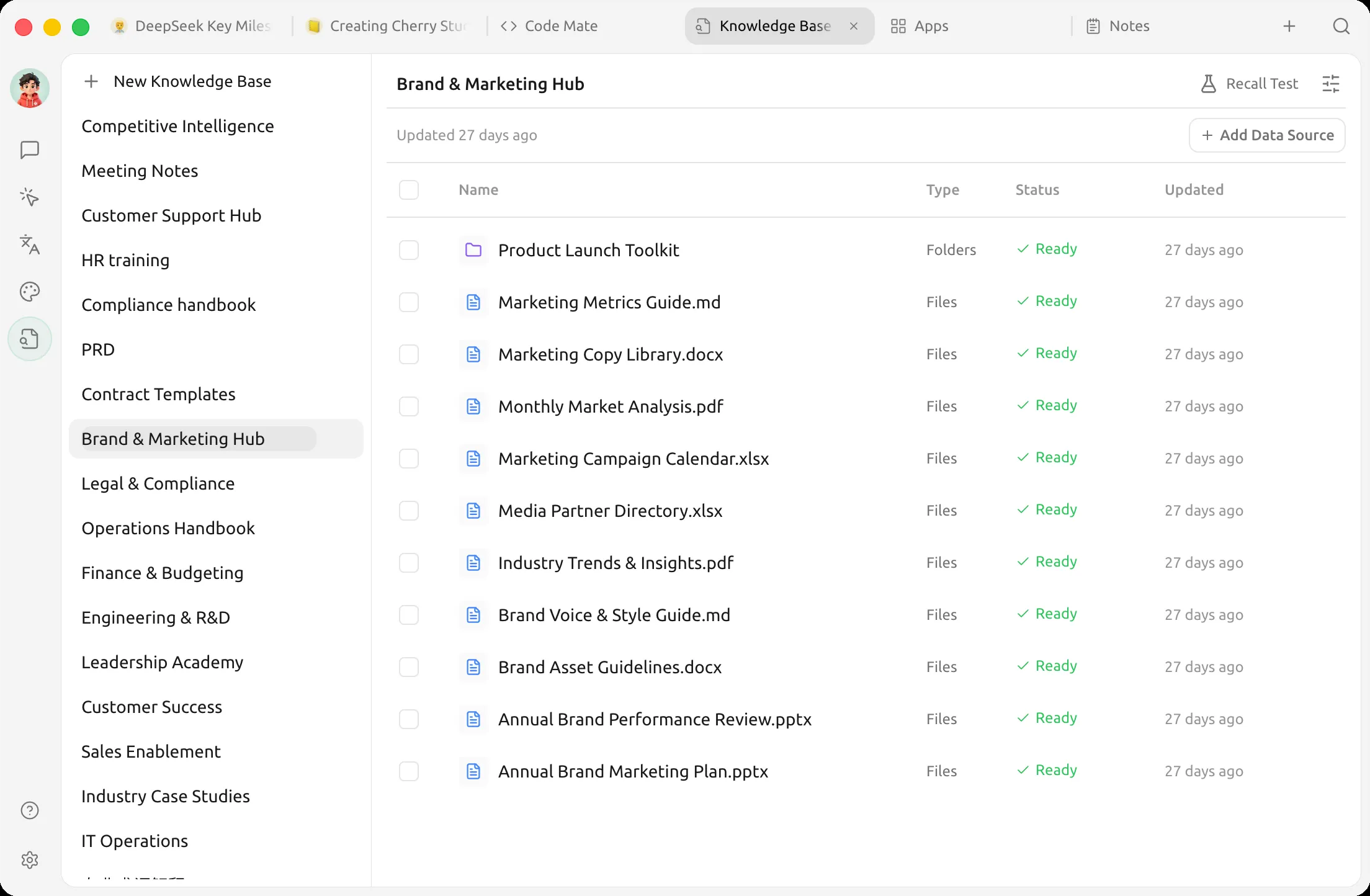Toggle the select-all checkbox in header
This screenshot has height=896, width=1370.
click(409, 190)
